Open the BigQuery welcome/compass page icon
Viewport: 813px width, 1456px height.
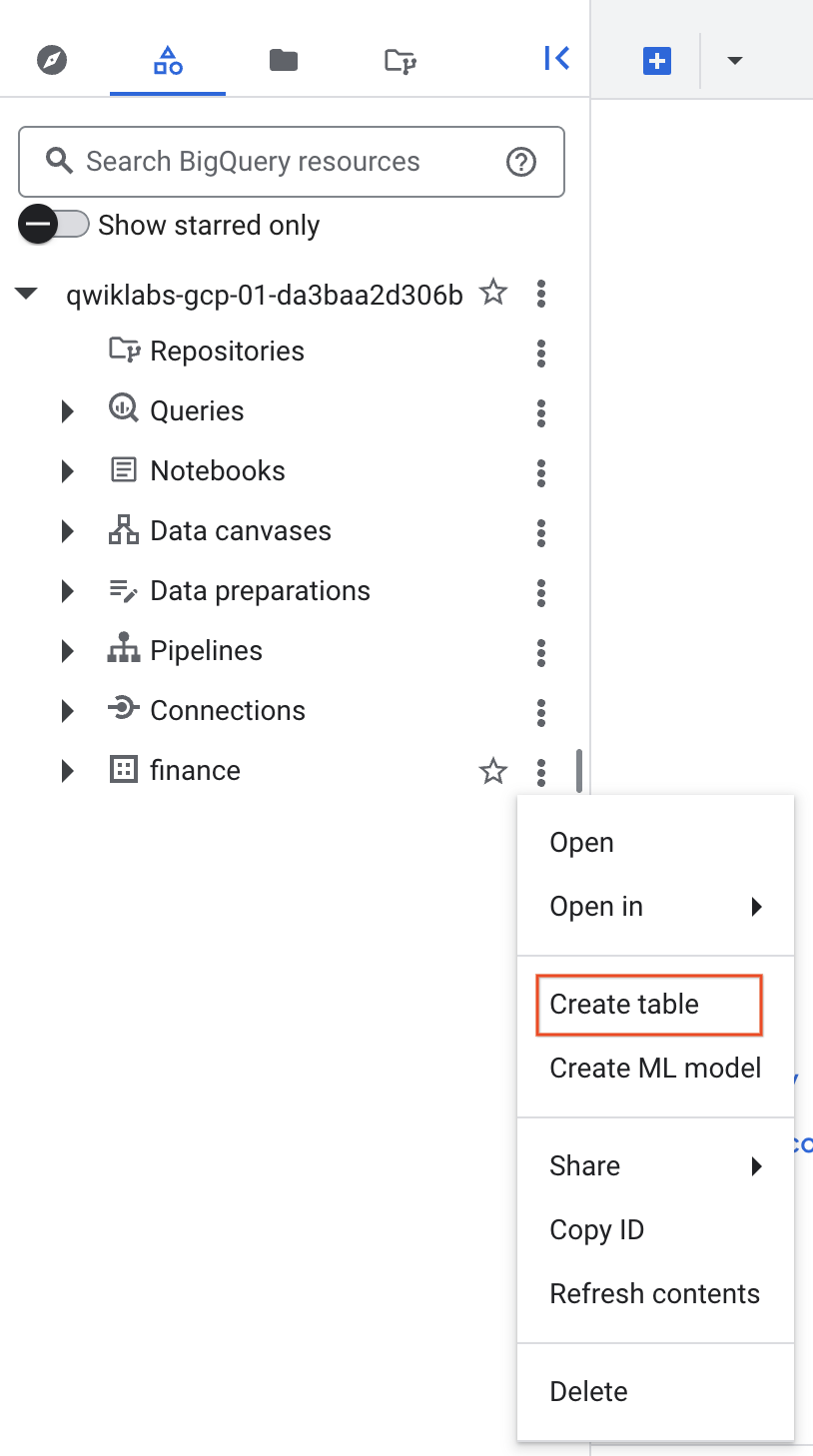point(51,60)
